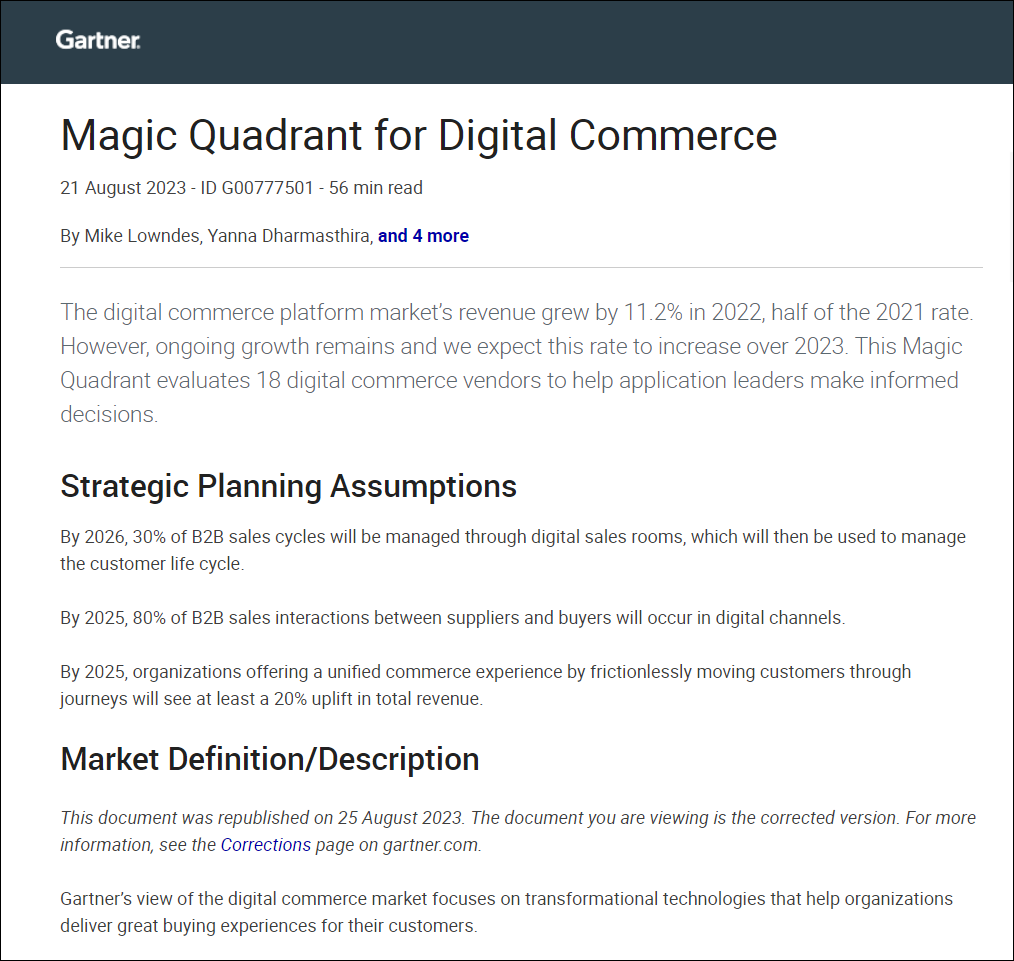Click the "Strategic Planning Assumptions" heading
The height and width of the screenshot is (961, 1014).
click(x=288, y=486)
